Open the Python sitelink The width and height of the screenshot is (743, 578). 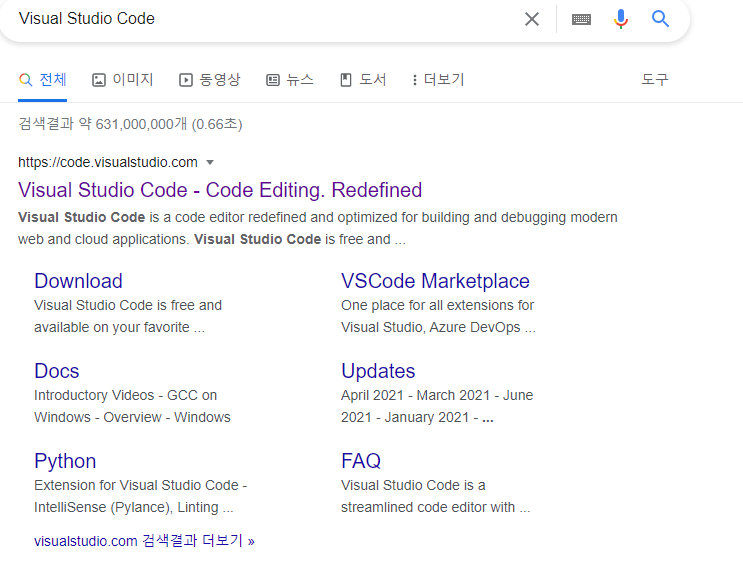tap(65, 461)
